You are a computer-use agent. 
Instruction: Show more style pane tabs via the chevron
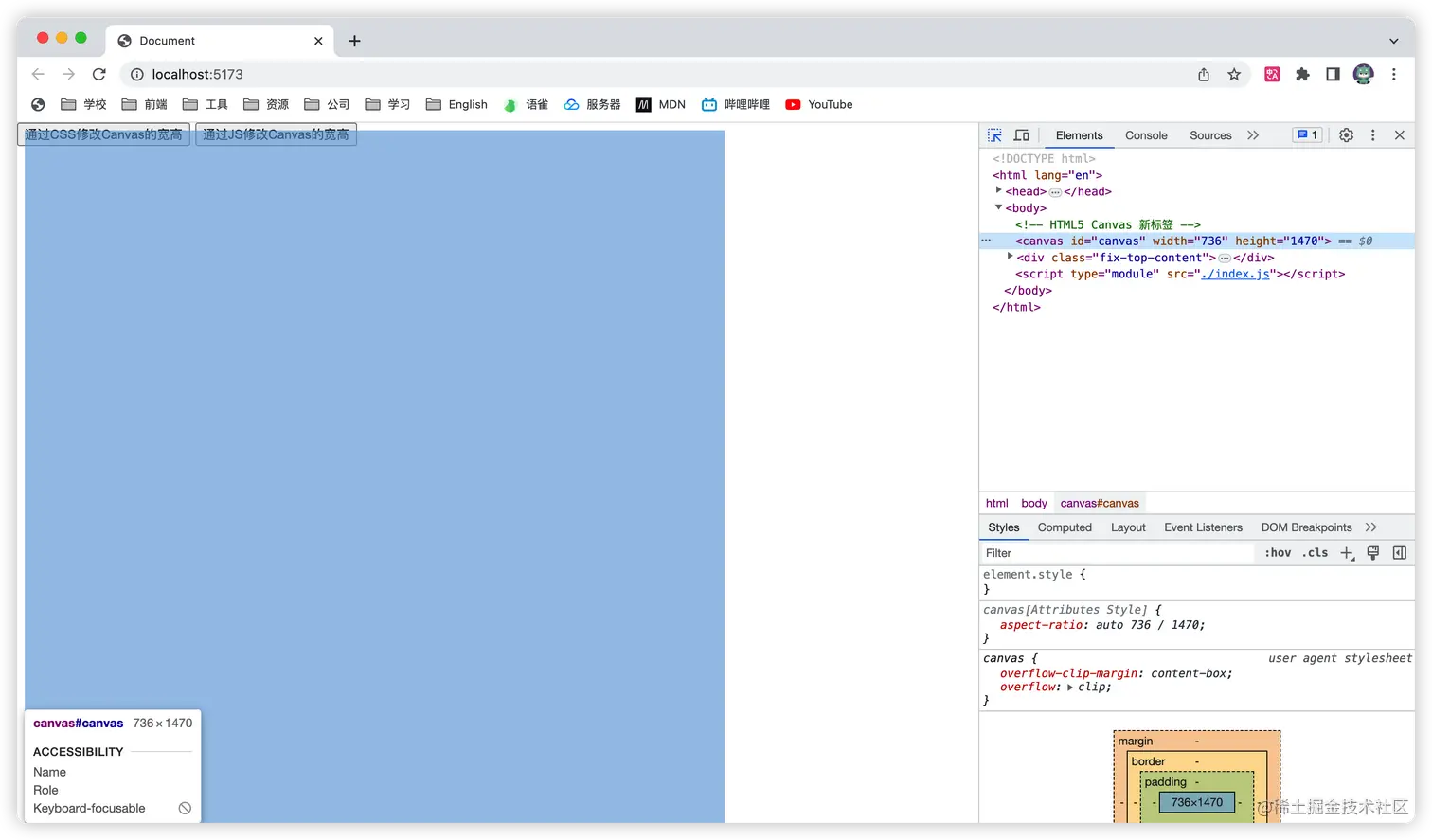tap(1371, 527)
